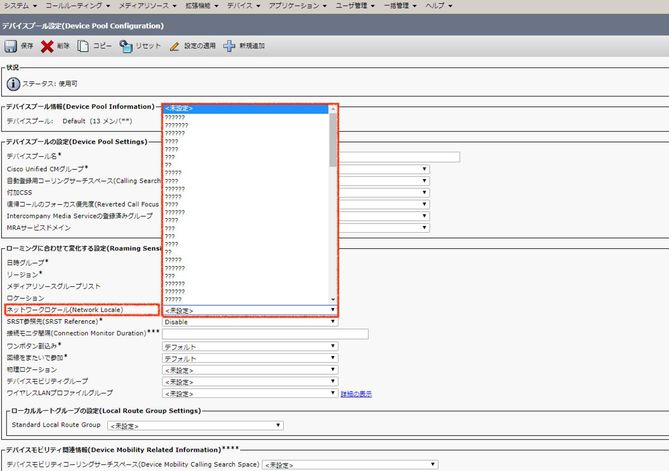
Task: Click the ネットワークロケール(Network Locale) label
Action: coord(65,310)
